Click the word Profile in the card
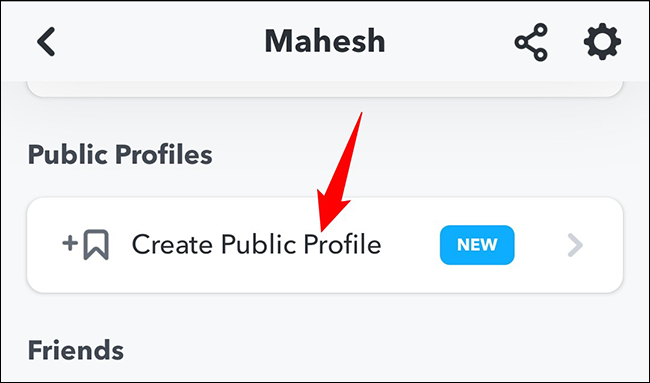The image size is (650, 383). (342, 244)
